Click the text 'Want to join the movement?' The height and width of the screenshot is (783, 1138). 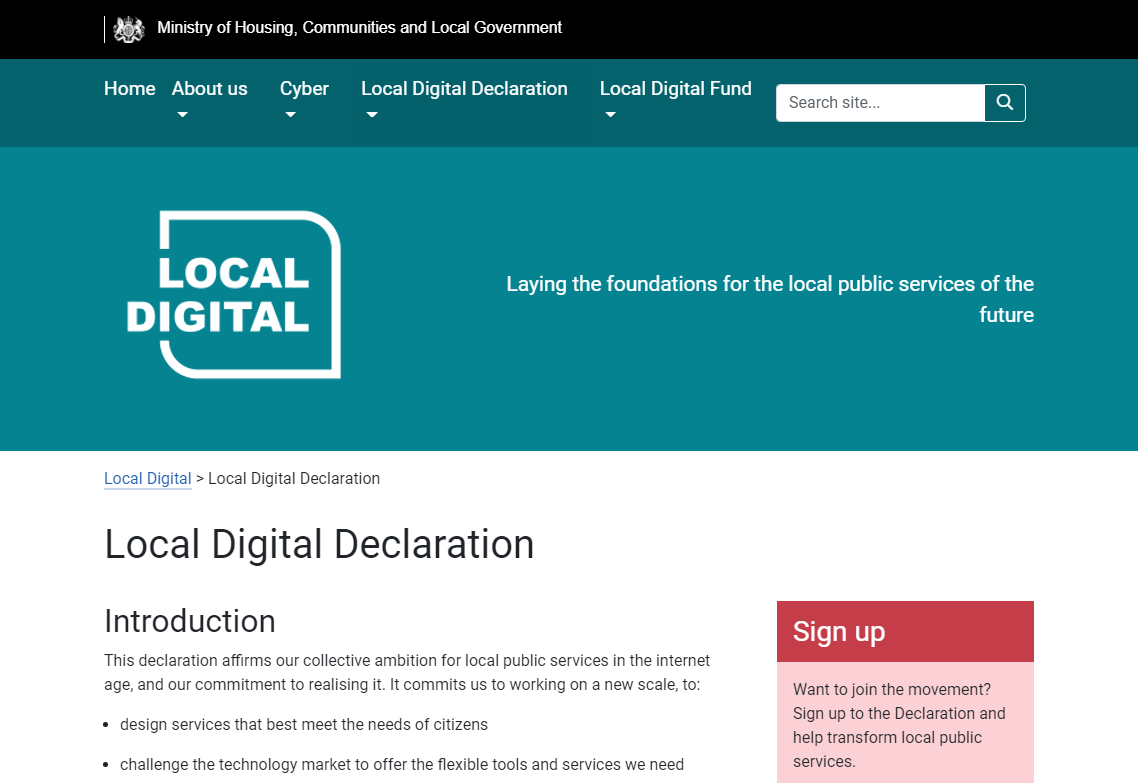[891, 689]
